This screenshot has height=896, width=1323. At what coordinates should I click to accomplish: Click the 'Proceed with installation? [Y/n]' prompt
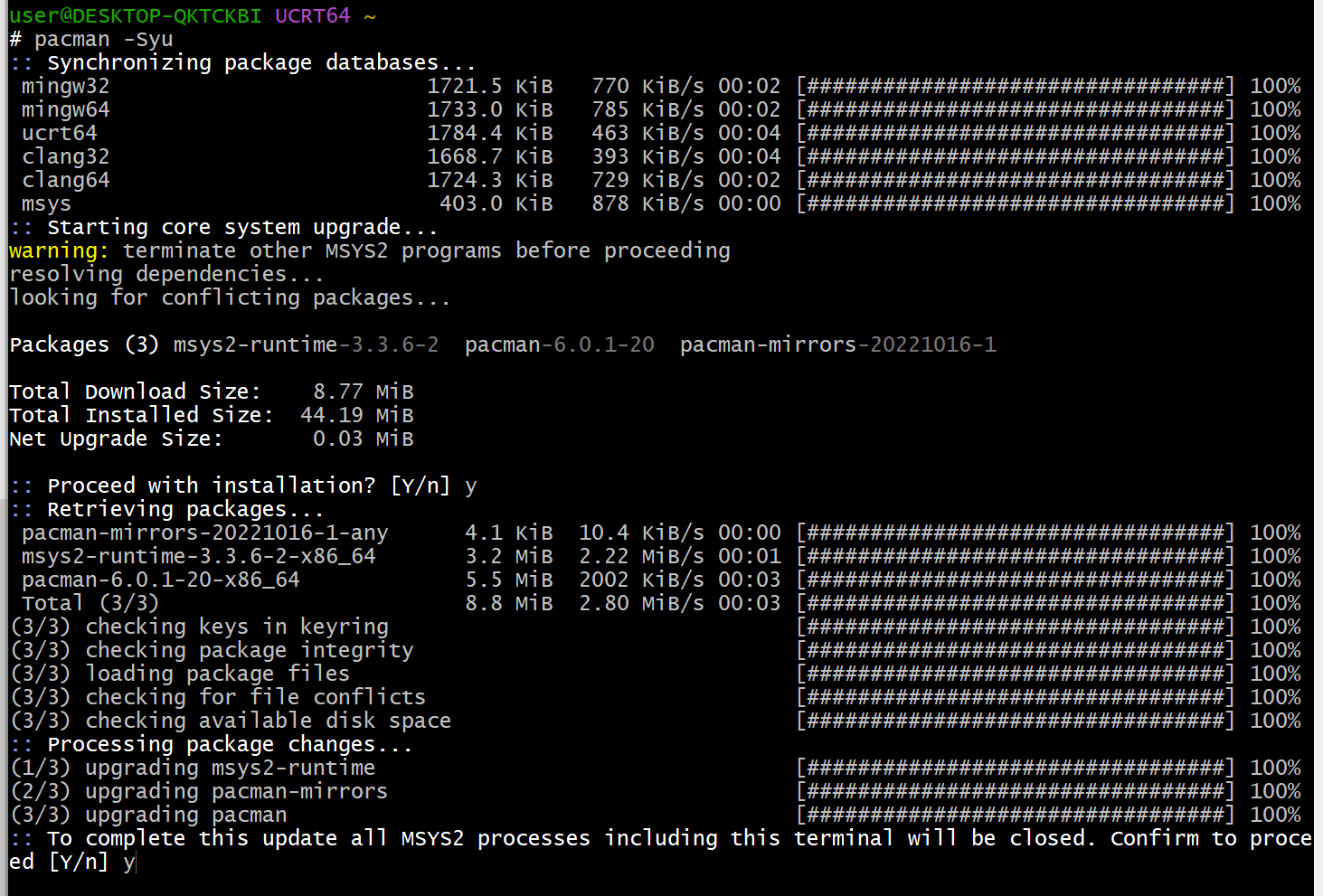[x=249, y=486]
